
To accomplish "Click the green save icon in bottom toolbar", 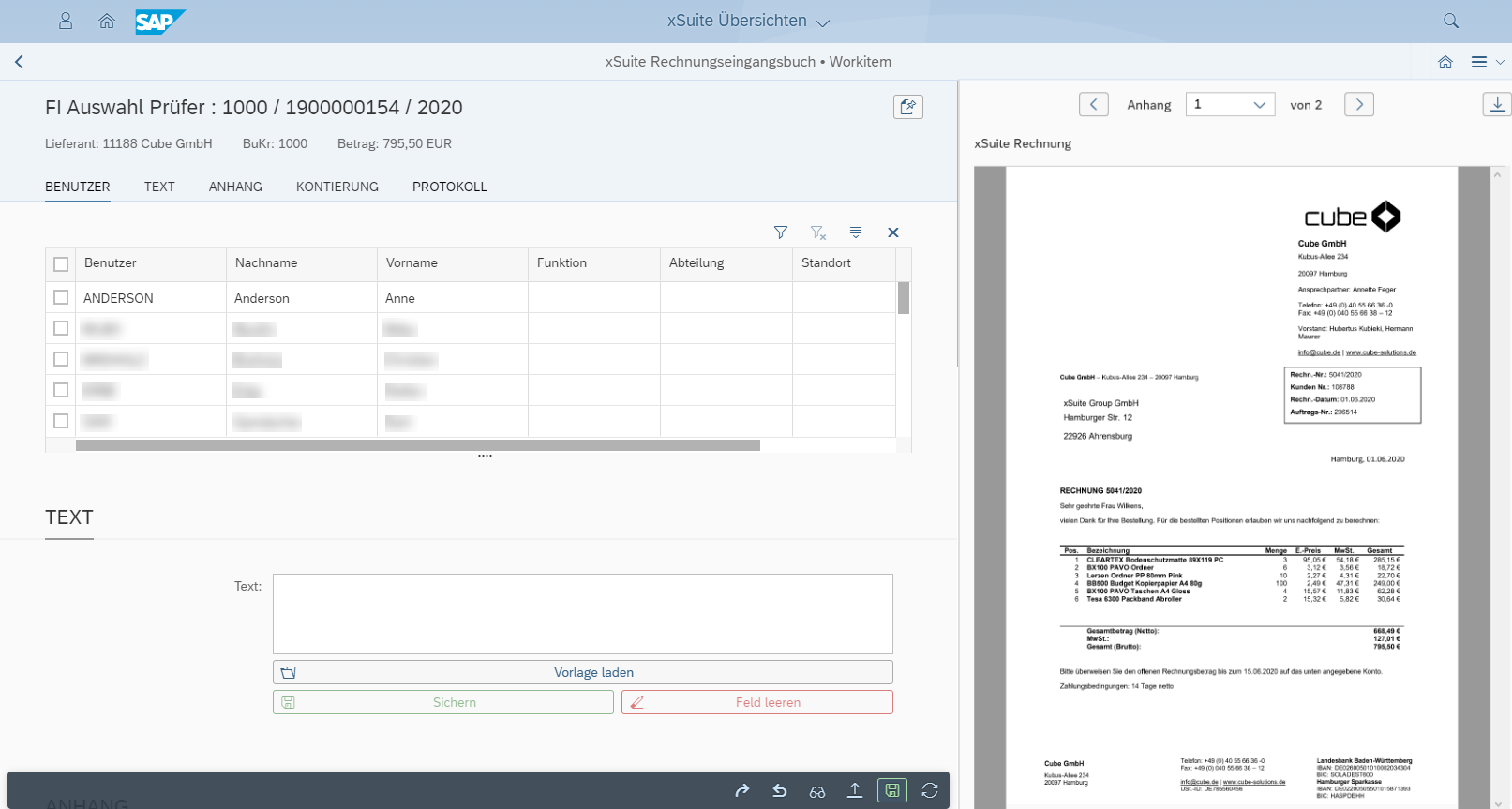I will (x=892, y=790).
